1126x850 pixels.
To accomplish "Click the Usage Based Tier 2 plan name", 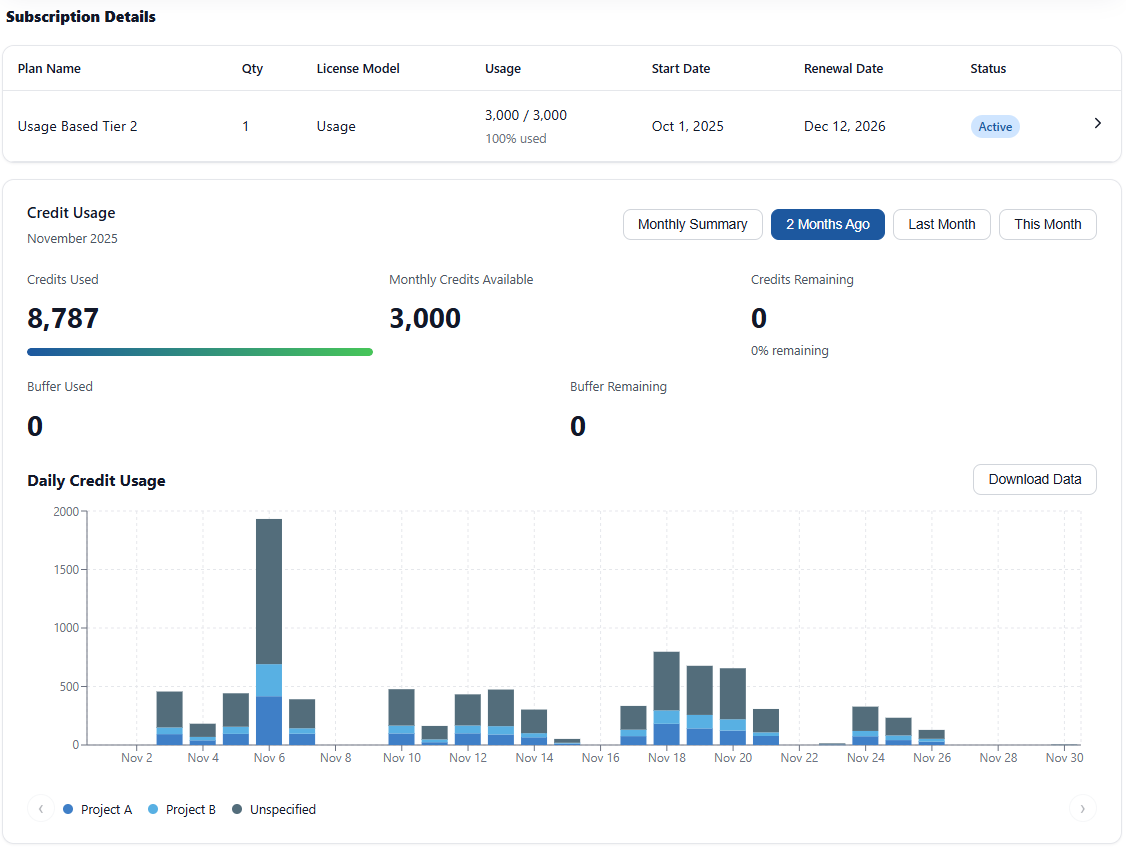I will point(78,127).
